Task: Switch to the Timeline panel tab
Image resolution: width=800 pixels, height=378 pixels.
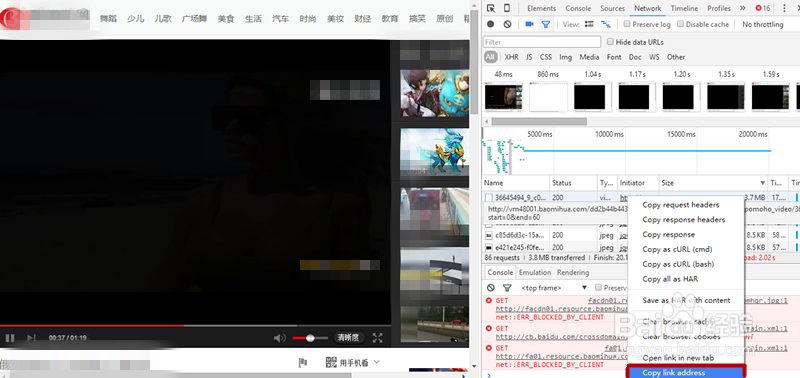Action: (684, 8)
